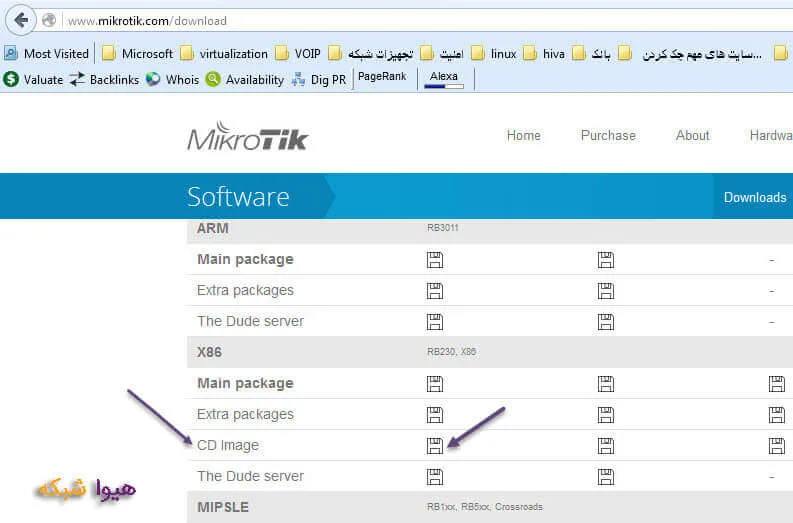Open the hiva bookmarks folder
793x523 pixels.
tap(544, 54)
